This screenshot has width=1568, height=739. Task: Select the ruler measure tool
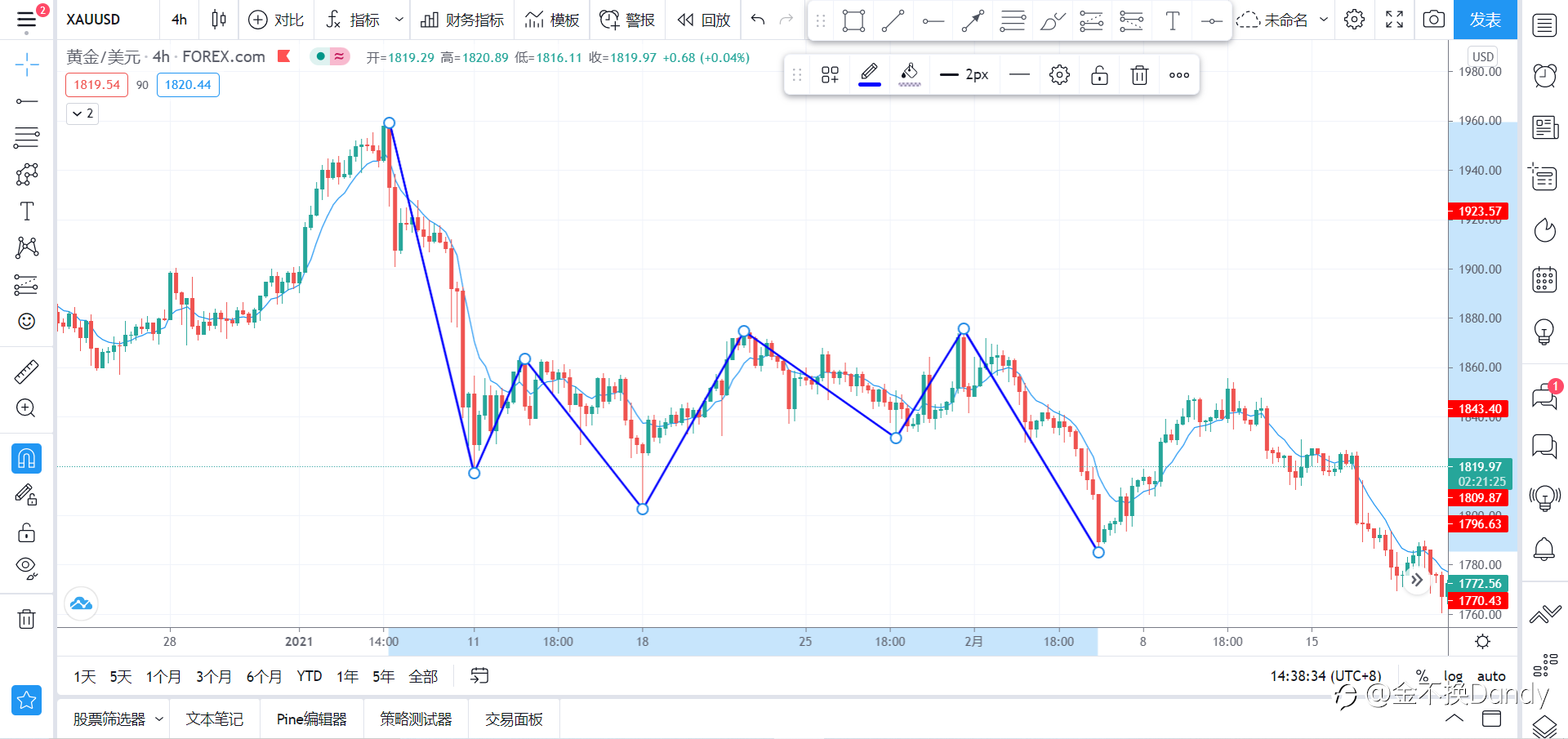(27, 372)
